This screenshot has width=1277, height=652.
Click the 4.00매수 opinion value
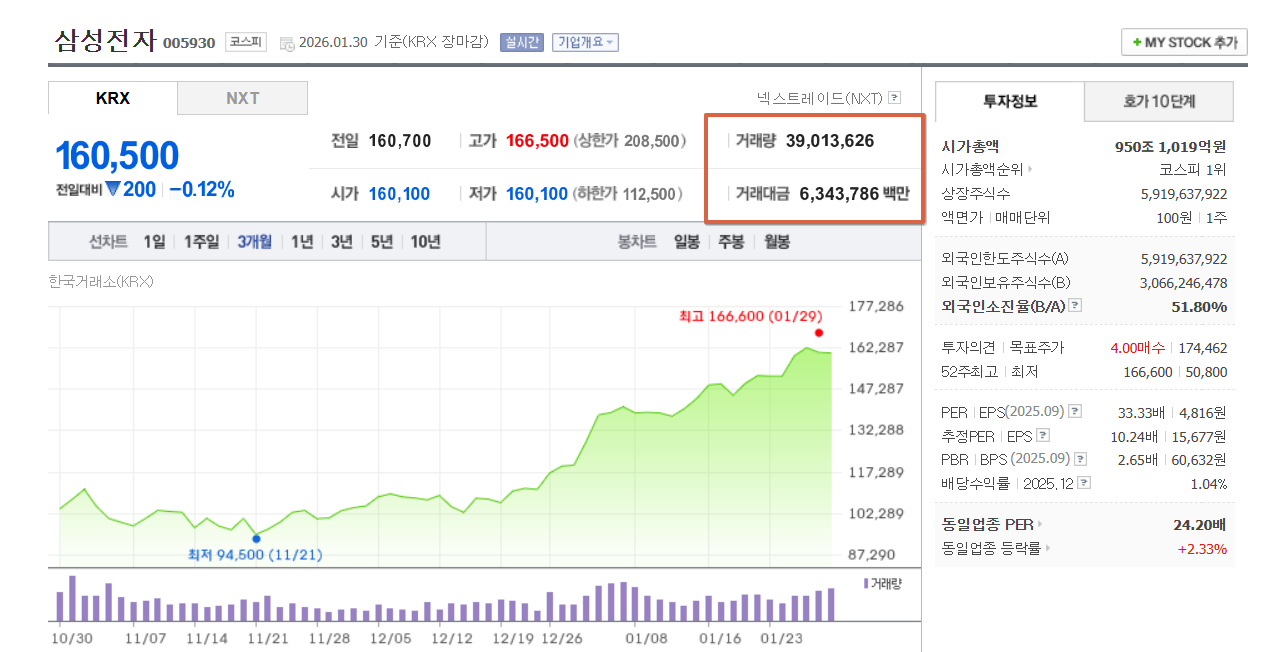click(x=1137, y=347)
